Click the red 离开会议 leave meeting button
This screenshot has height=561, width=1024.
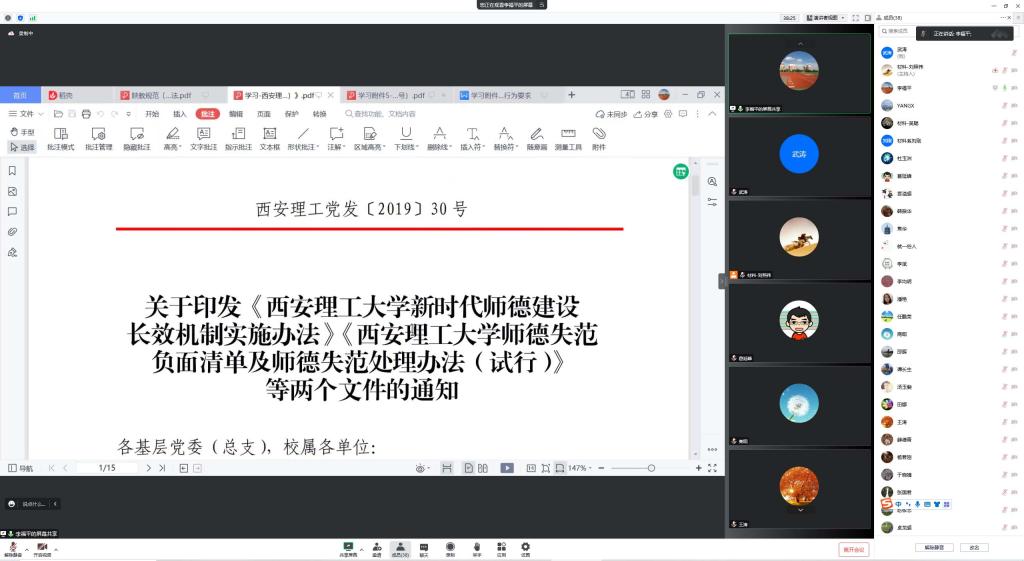[854, 549]
